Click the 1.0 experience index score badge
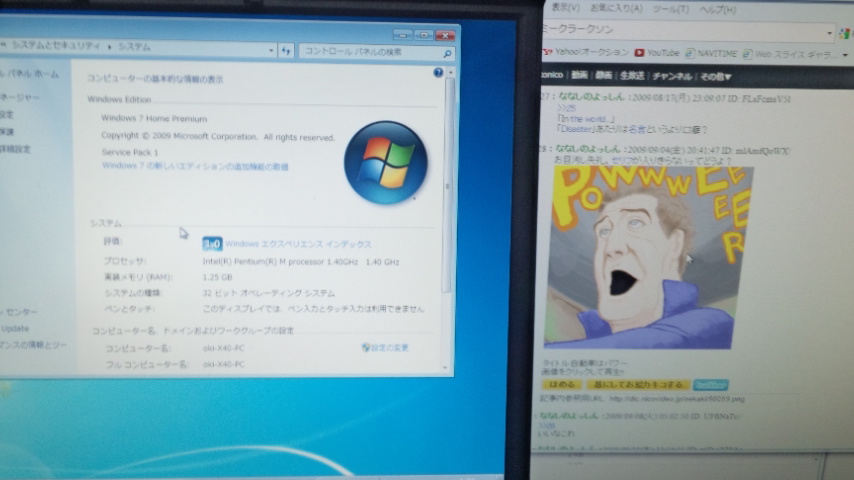Image resolution: width=854 pixels, height=480 pixels. coord(212,244)
